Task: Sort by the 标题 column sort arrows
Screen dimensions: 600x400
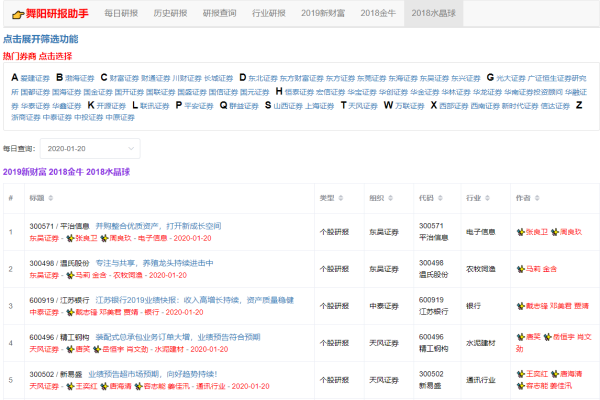Action: [51, 198]
